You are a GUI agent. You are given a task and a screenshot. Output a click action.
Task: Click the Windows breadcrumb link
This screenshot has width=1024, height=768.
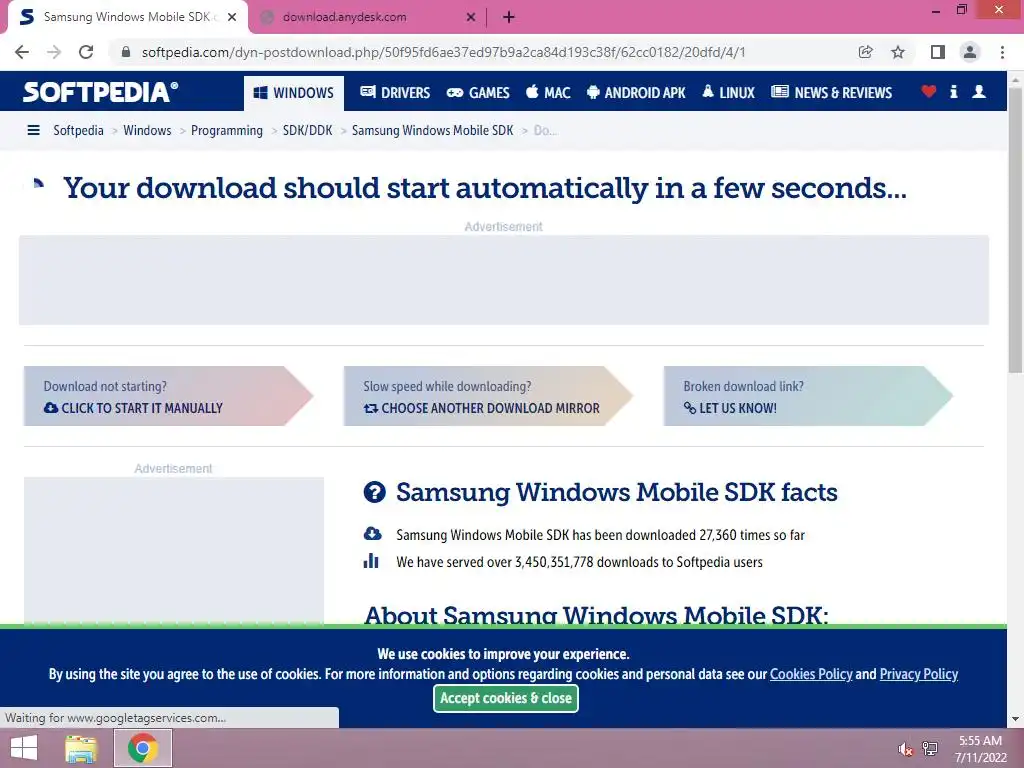point(147,131)
